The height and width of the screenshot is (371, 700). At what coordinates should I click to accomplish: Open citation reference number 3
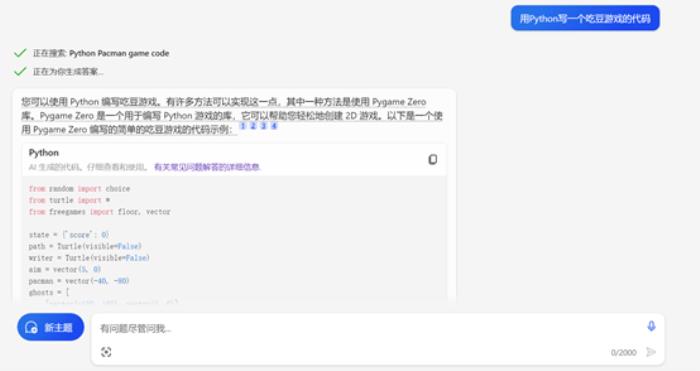(x=264, y=126)
